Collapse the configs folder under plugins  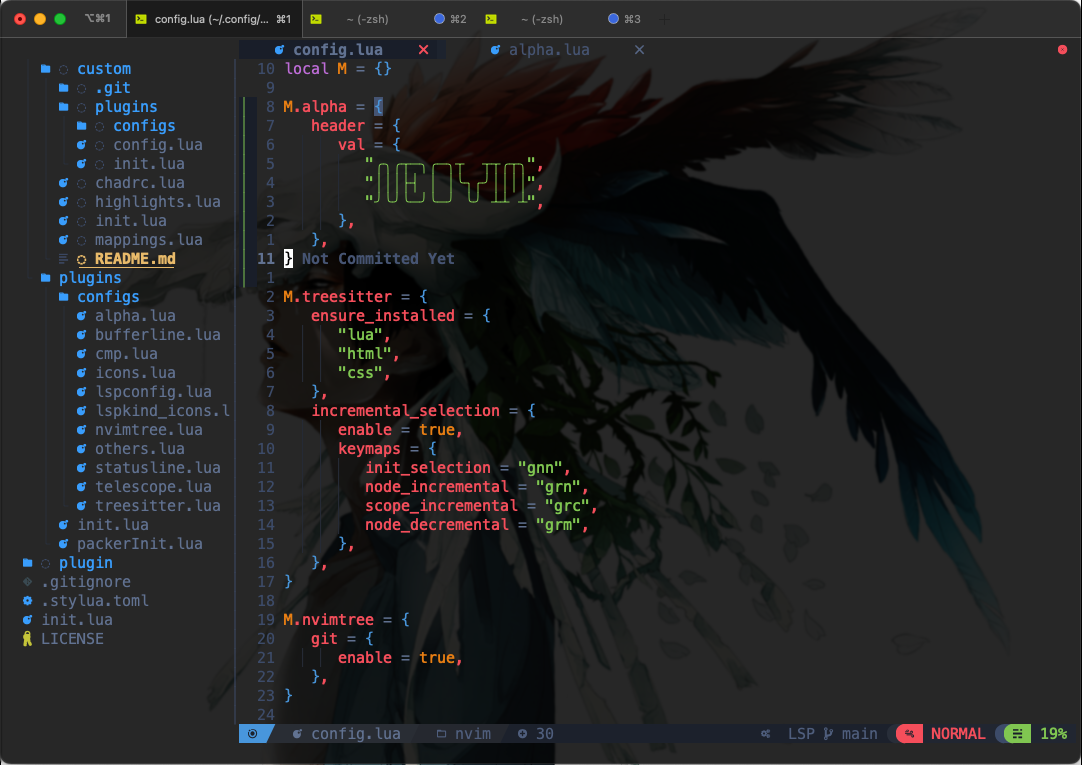pyautogui.click(x=108, y=297)
